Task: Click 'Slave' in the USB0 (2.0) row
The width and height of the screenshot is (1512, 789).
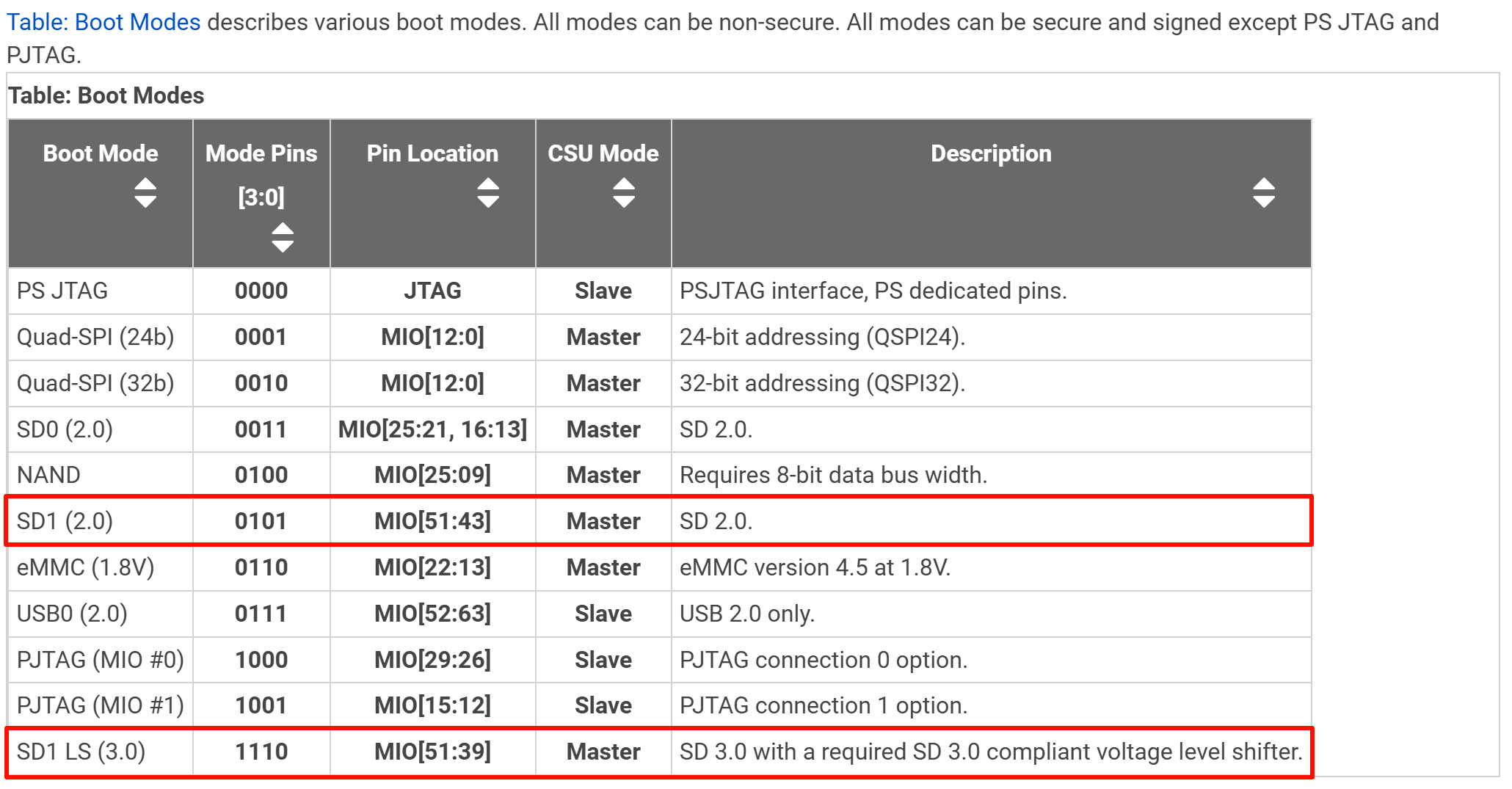Action: 603,614
